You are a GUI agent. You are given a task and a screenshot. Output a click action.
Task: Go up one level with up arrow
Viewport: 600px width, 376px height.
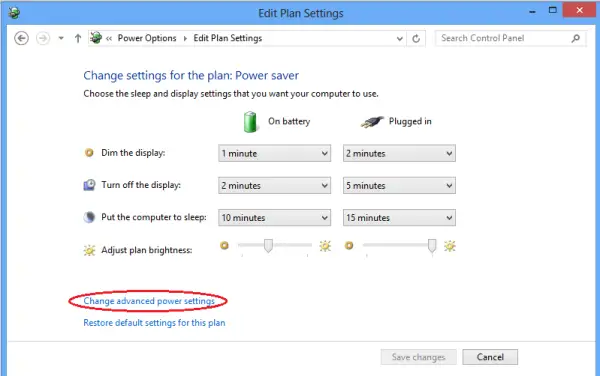pyautogui.click(x=78, y=38)
